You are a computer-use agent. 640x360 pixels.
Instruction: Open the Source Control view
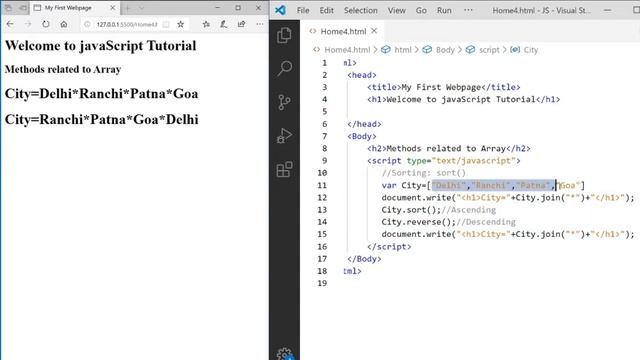coord(284,102)
